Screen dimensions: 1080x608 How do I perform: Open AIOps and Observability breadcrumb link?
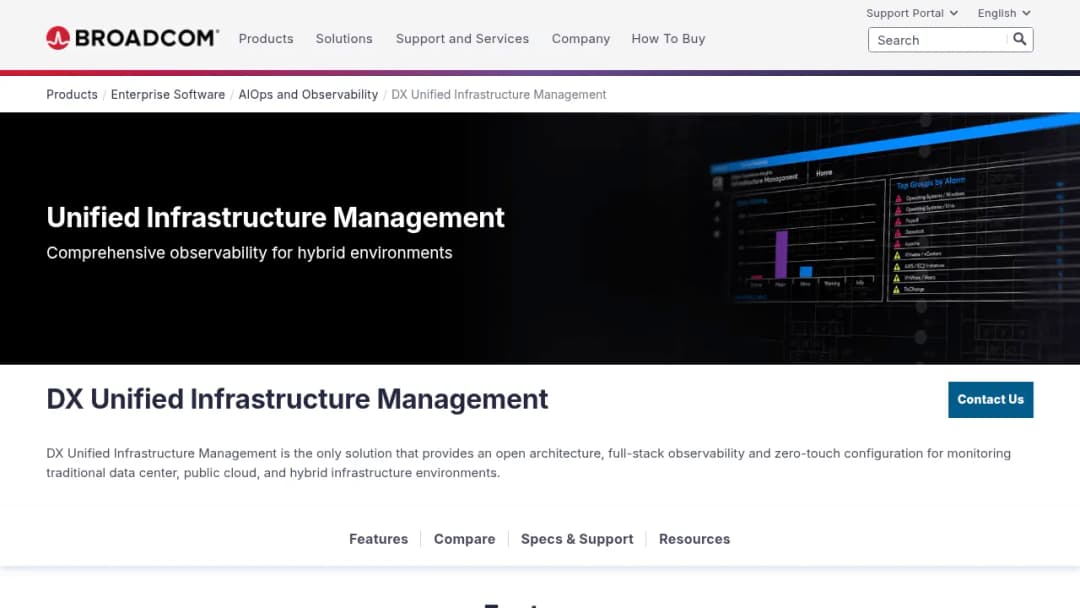coord(308,94)
